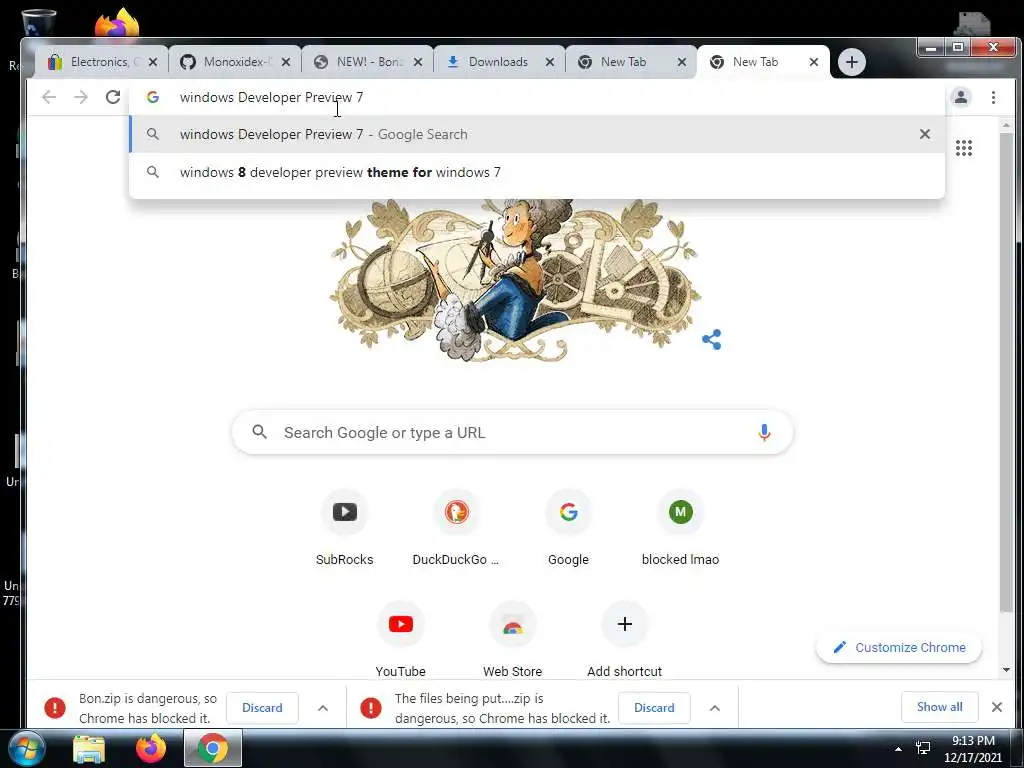Open the Chrome three-dot menu
This screenshot has height=768, width=1024.
[x=993, y=97]
